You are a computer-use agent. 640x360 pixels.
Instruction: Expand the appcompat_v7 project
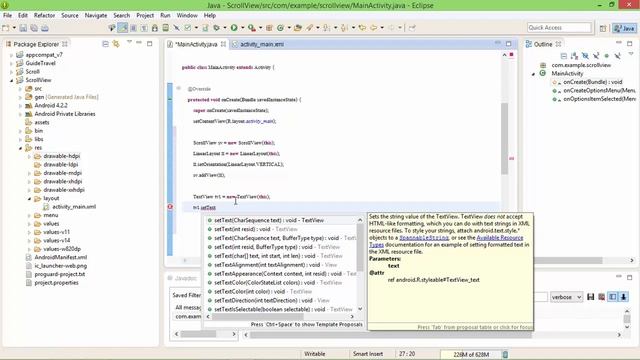(11, 55)
